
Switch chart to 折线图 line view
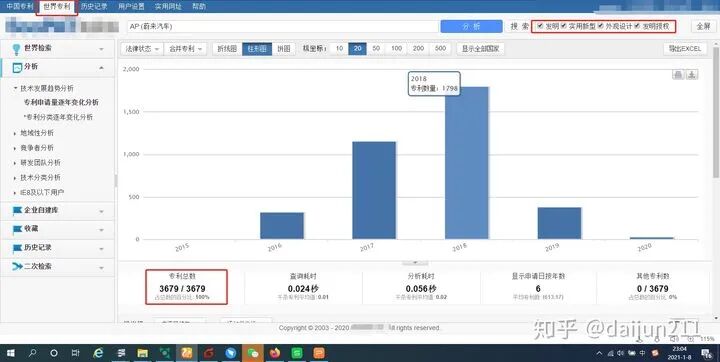pyautogui.click(x=227, y=49)
